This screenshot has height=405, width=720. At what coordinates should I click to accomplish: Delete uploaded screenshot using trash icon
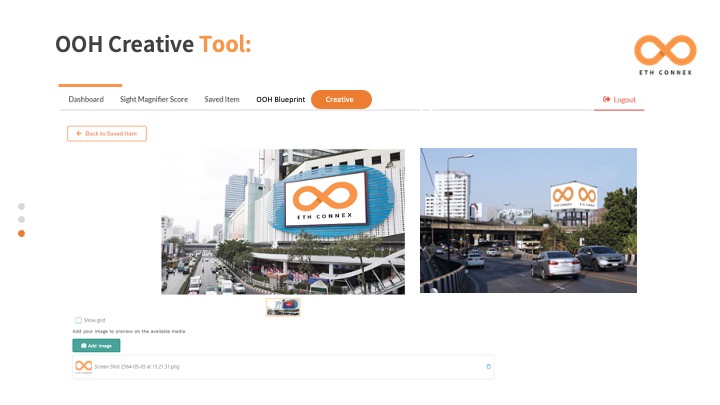(x=488, y=367)
